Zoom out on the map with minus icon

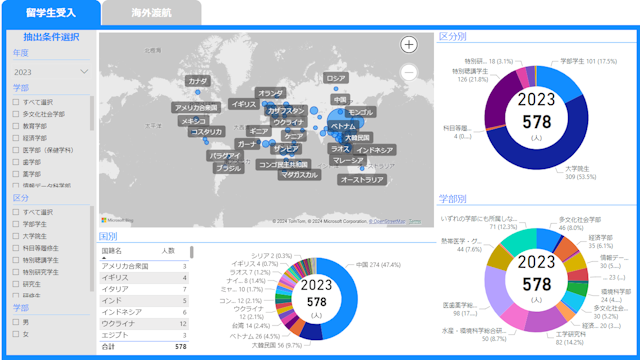409,72
